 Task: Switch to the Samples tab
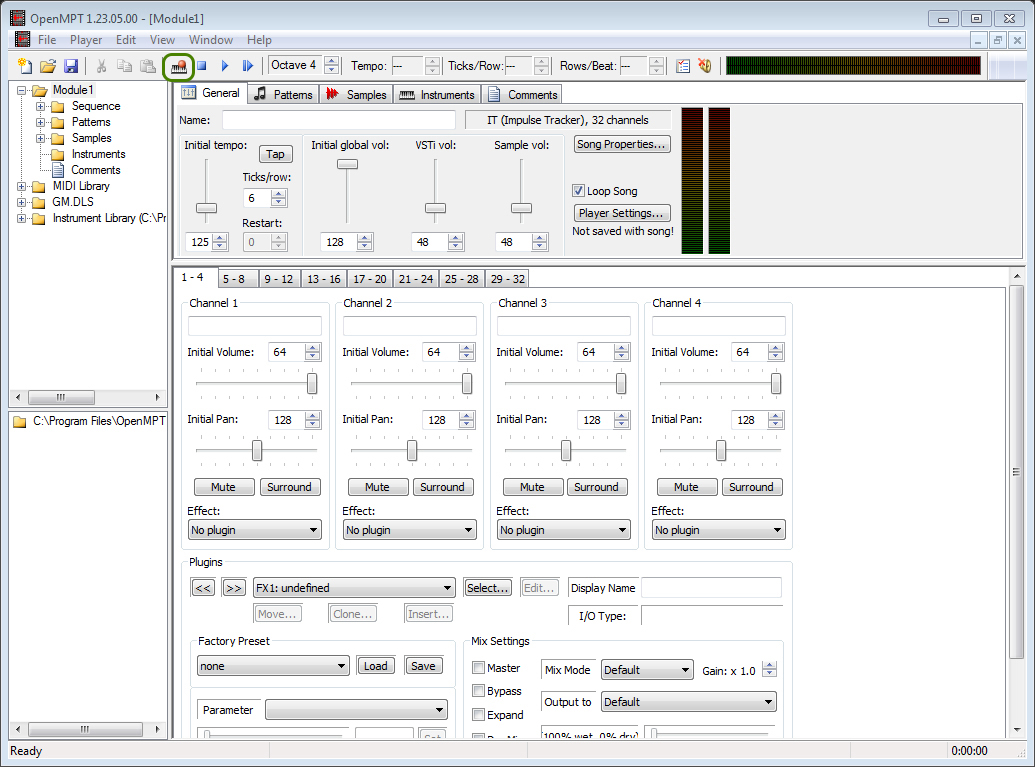coord(356,94)
